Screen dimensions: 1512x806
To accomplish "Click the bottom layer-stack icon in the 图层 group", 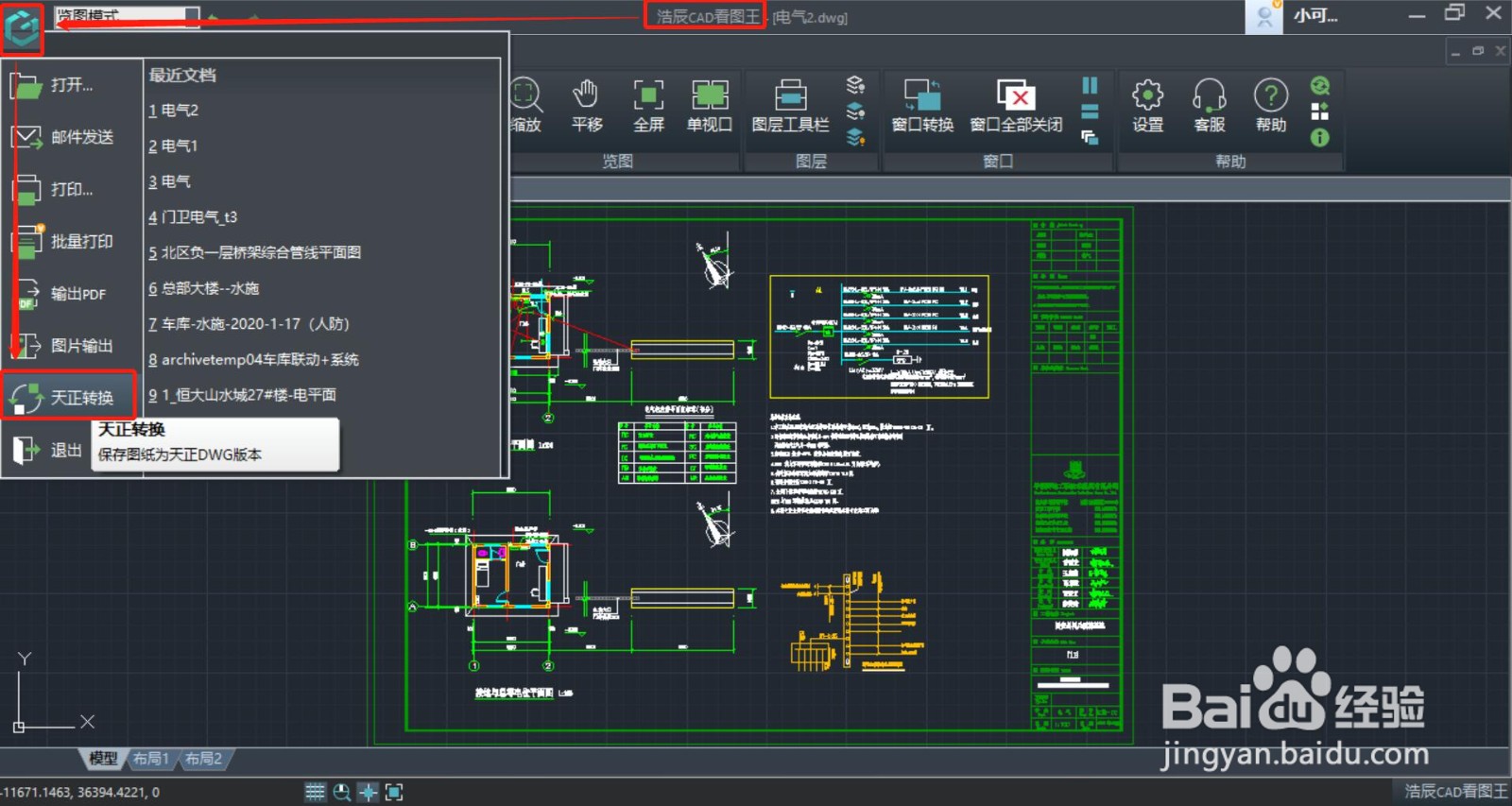I will [855, 137].
